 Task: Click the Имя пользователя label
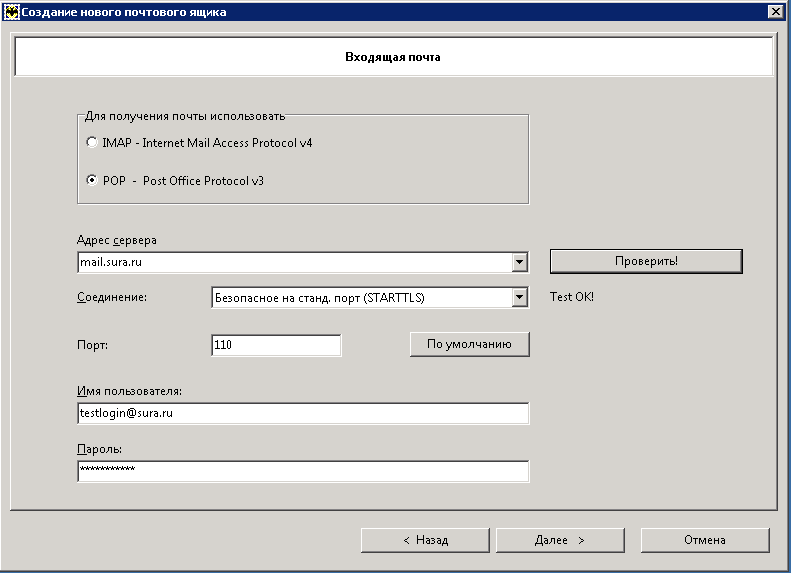pyautogui.click(x=128, y=391)
